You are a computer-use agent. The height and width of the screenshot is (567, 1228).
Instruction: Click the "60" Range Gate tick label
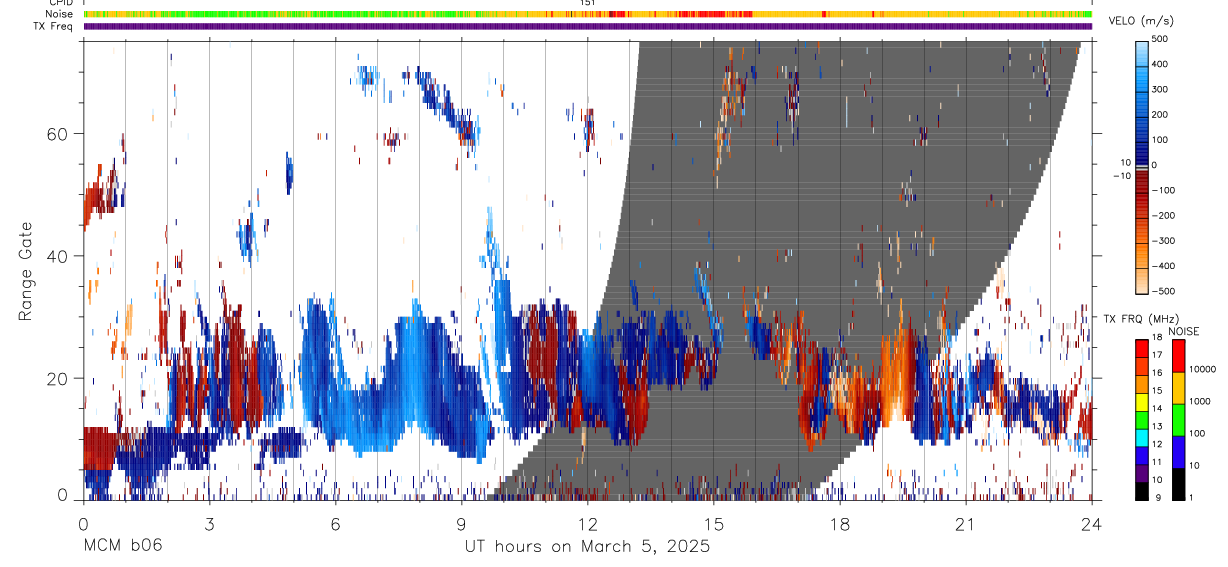[57, 133]
